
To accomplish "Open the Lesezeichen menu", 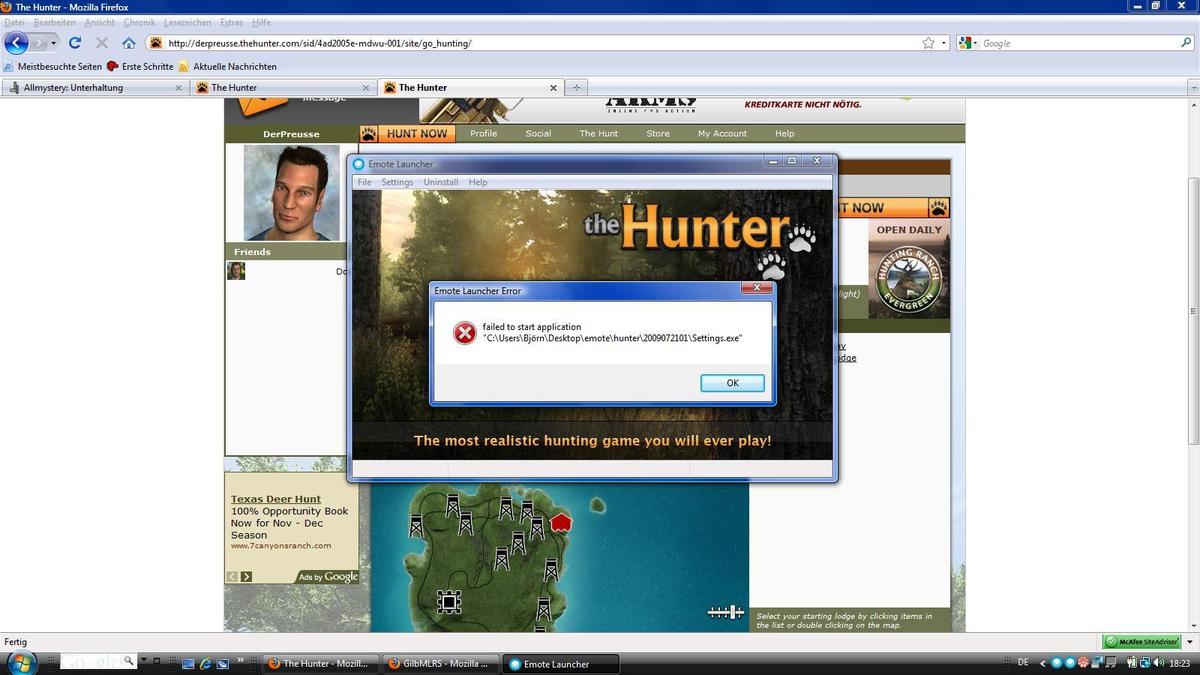I will click(x=187, y=22).
